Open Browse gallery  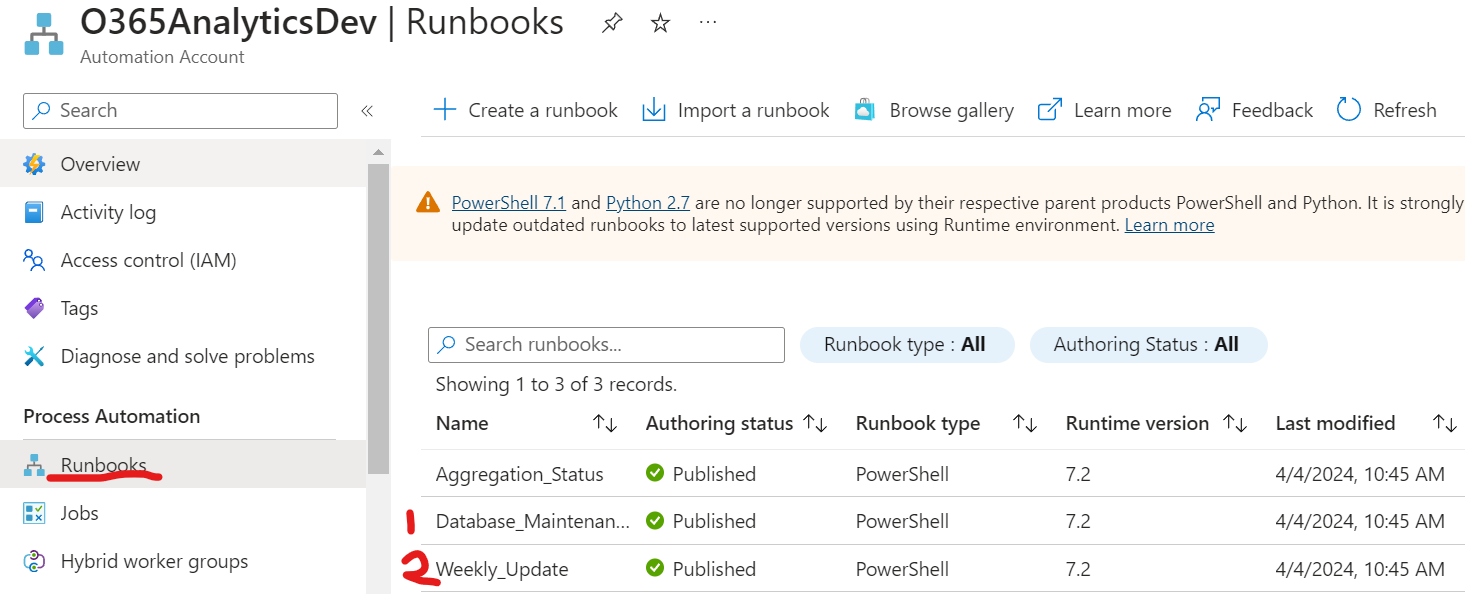[x=934, y=110]
